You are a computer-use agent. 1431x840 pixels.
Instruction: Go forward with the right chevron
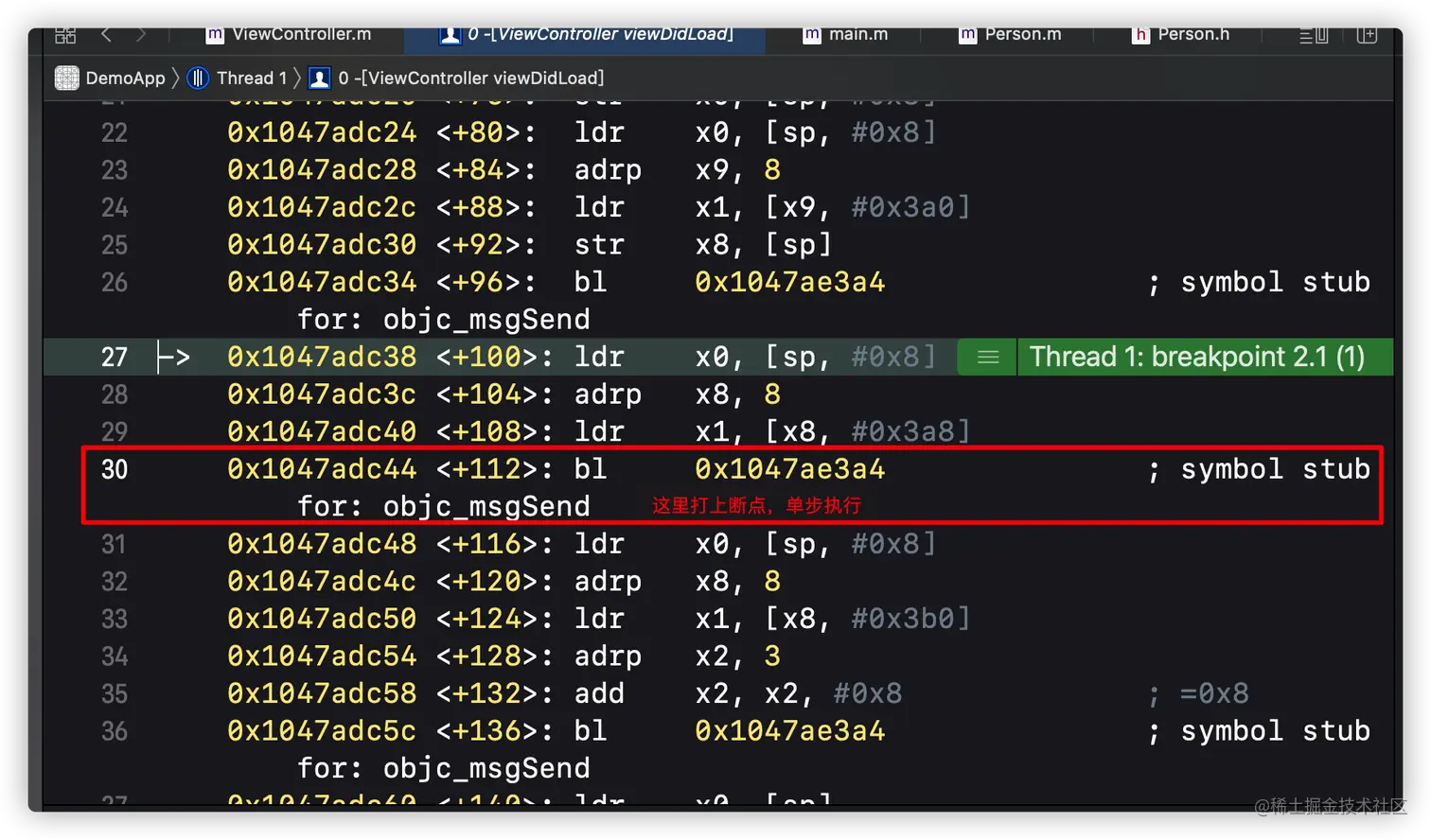pyautogui.click(x=141, y=35)
